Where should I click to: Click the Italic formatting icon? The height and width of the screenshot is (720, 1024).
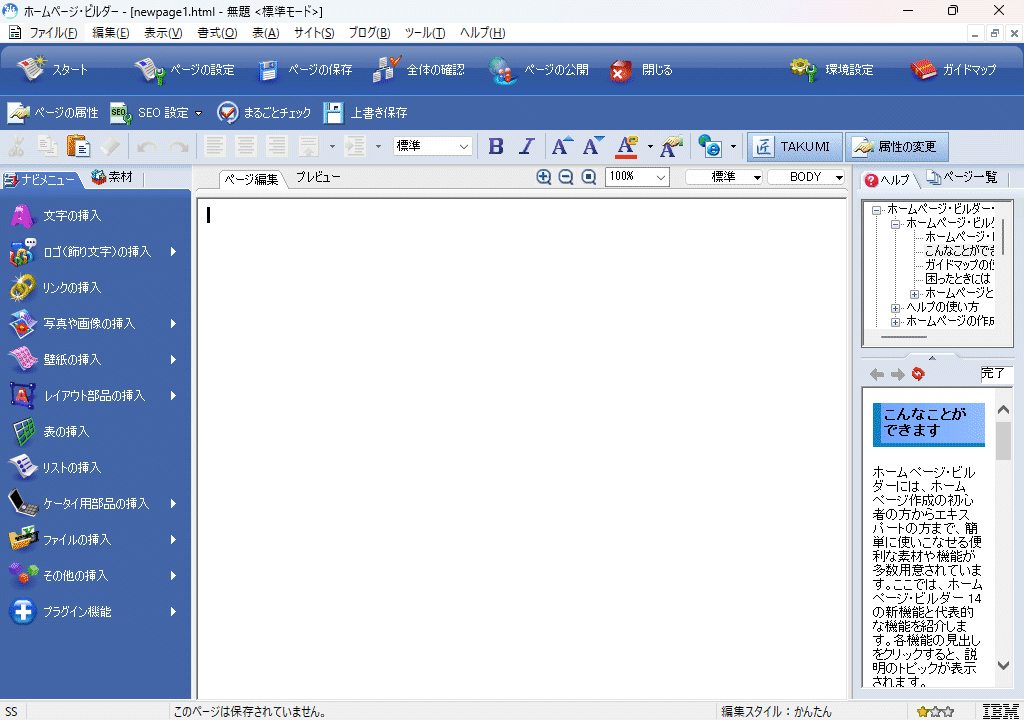coord(527,147)
